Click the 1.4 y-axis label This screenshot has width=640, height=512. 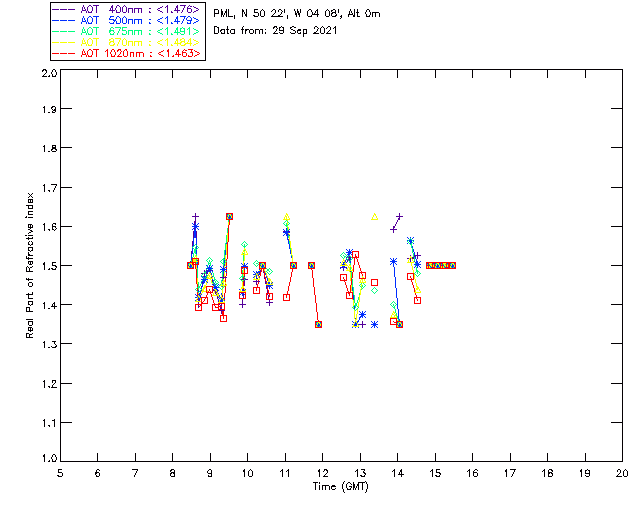pyautogui.click(x=49, y=305)
